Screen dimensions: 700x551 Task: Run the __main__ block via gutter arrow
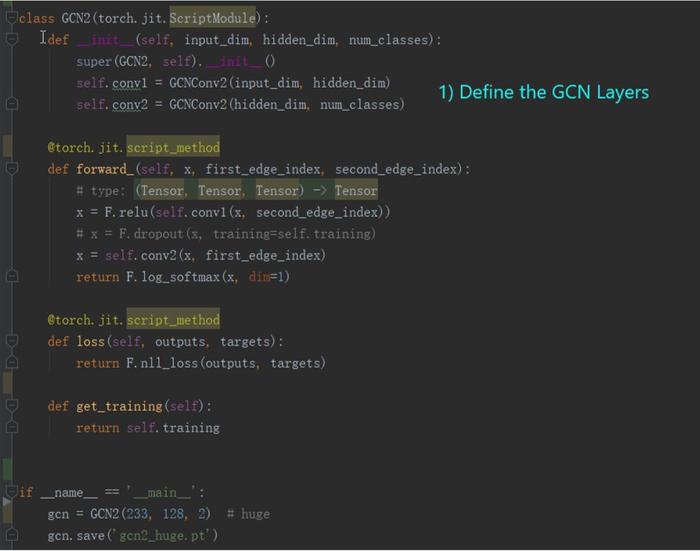[6, 501]
